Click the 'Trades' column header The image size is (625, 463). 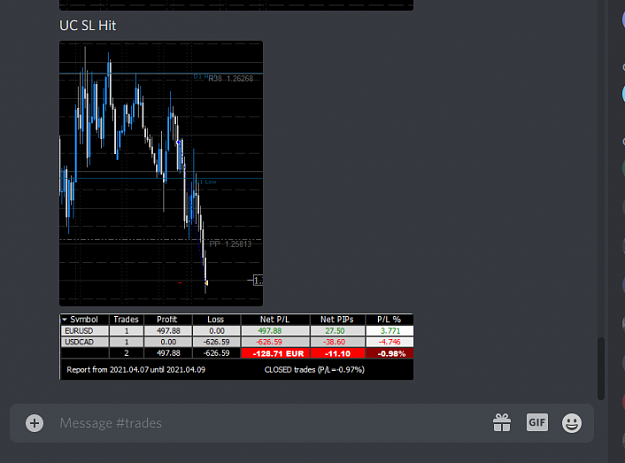tap(126, 320)
